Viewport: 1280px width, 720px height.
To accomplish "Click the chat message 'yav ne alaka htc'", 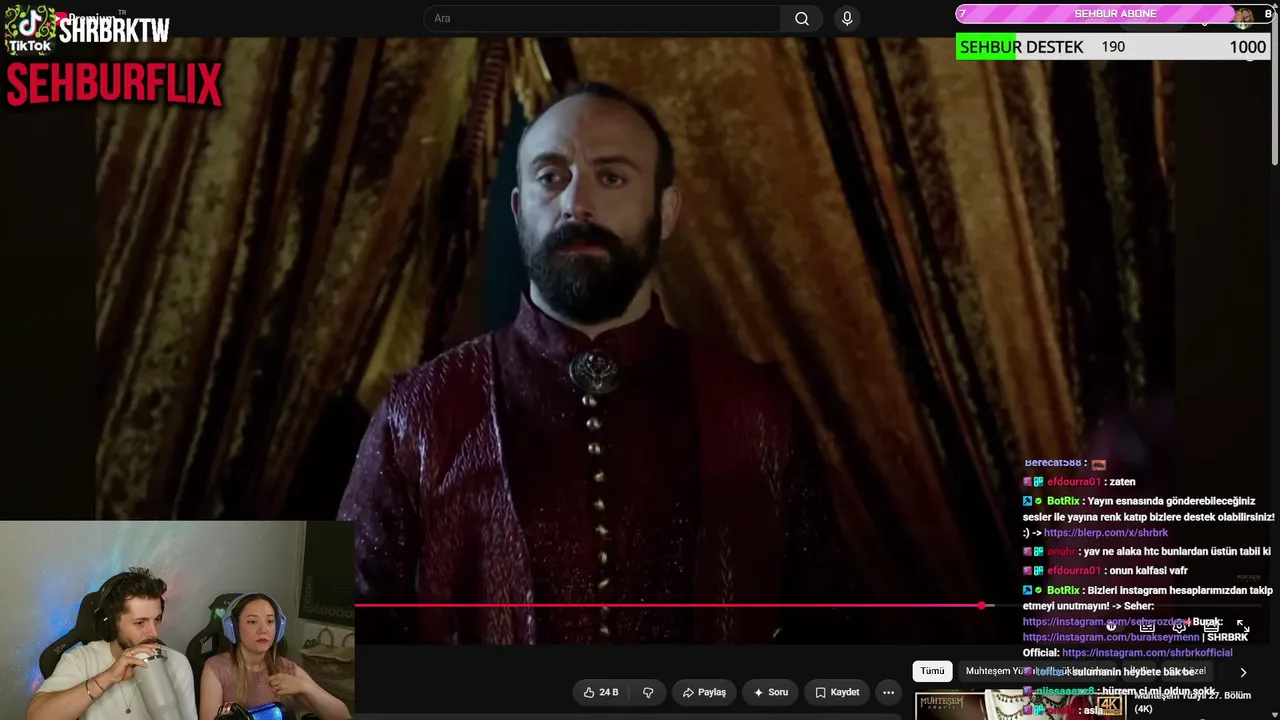I will click(1146, 551).
